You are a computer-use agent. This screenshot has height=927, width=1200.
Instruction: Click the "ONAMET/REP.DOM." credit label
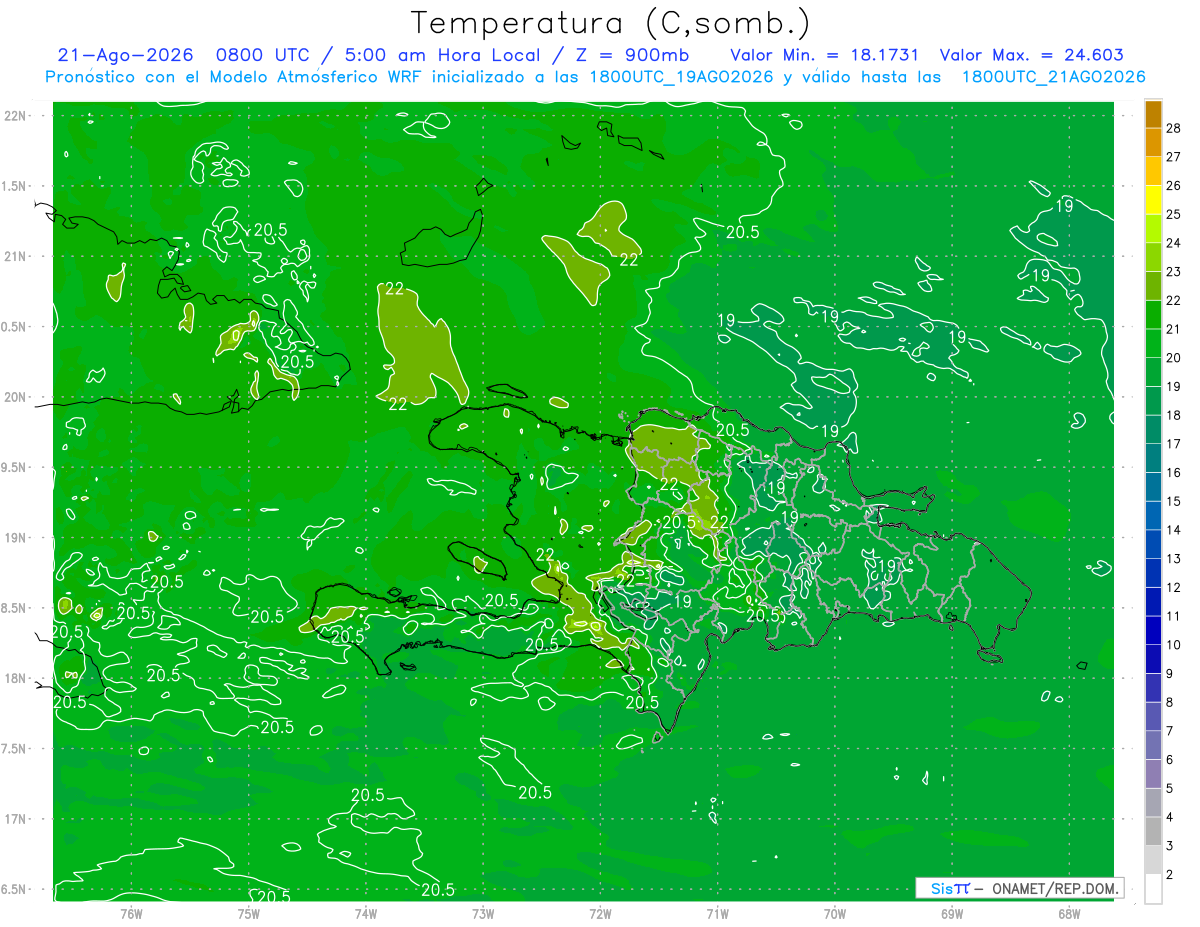(x=1056, y=888)
